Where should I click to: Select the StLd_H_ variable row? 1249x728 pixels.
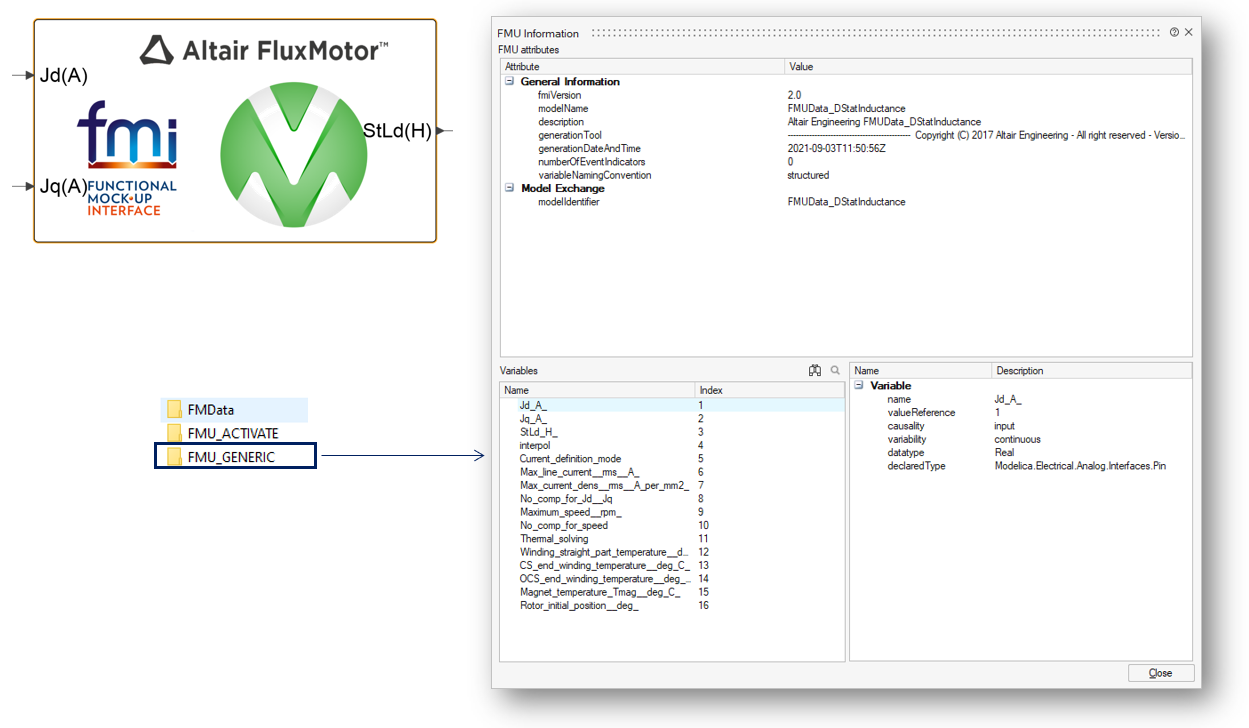coord(539,432)
